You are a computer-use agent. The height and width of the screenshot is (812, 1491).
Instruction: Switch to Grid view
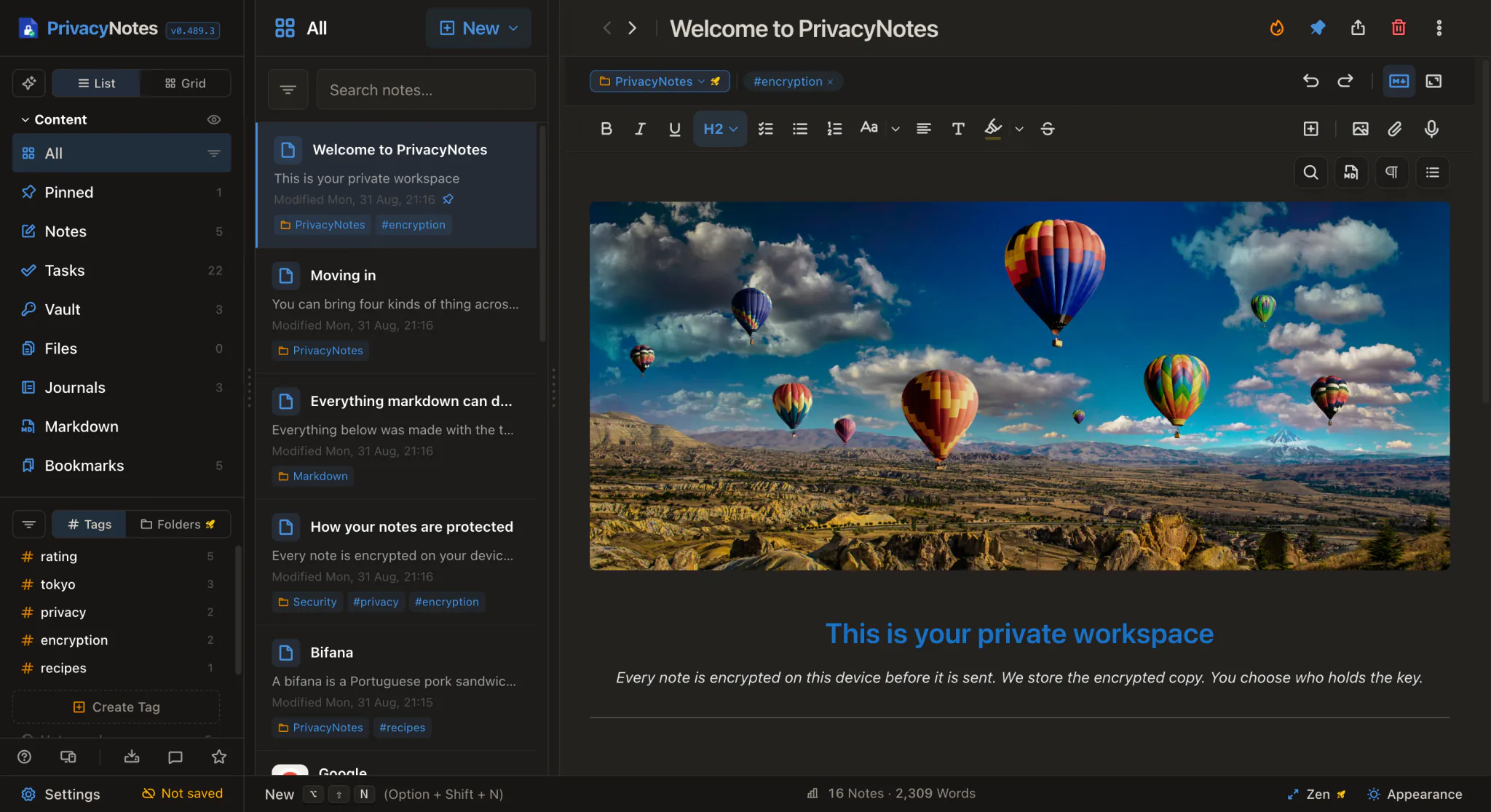click(x=185, y=83)
